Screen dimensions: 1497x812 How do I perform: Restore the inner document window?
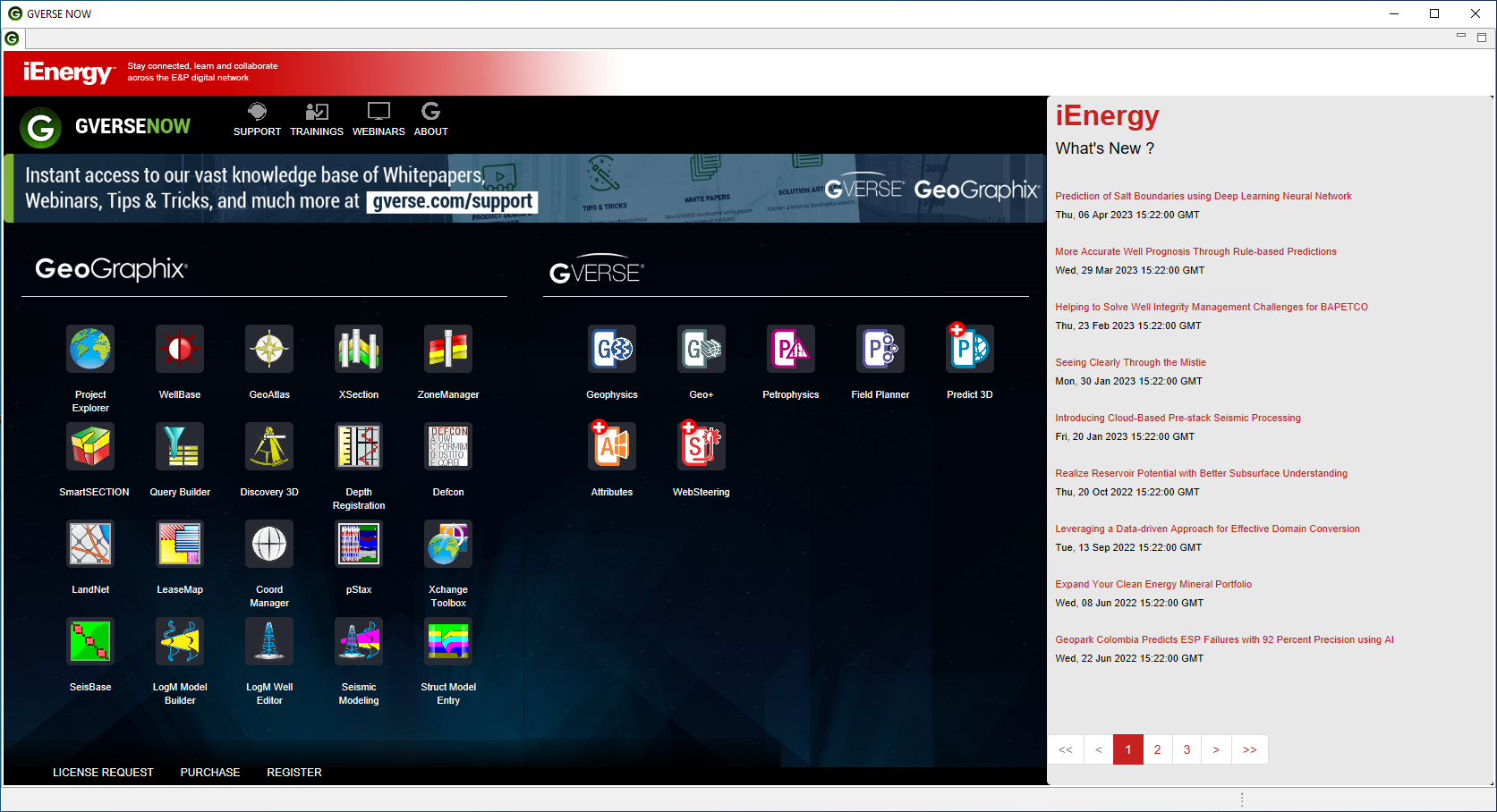pyautogui.click(x=1482, y=38)
